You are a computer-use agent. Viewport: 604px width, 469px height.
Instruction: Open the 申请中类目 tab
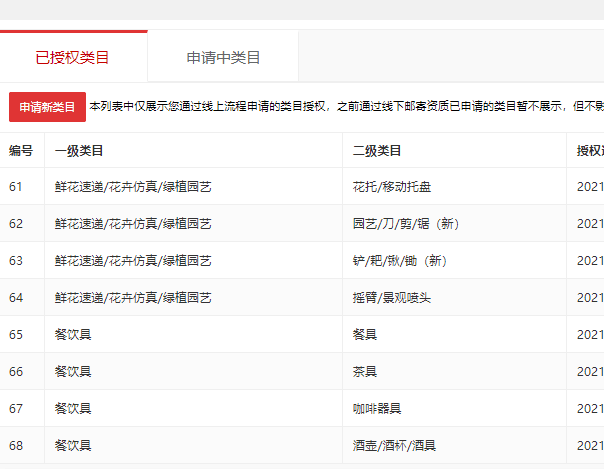point(223,57)
